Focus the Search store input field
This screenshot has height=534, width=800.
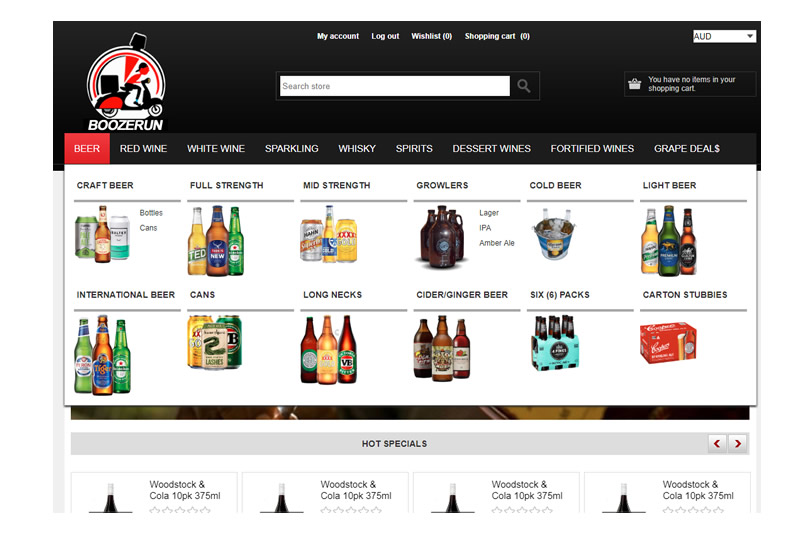click(x=395, y=86)
